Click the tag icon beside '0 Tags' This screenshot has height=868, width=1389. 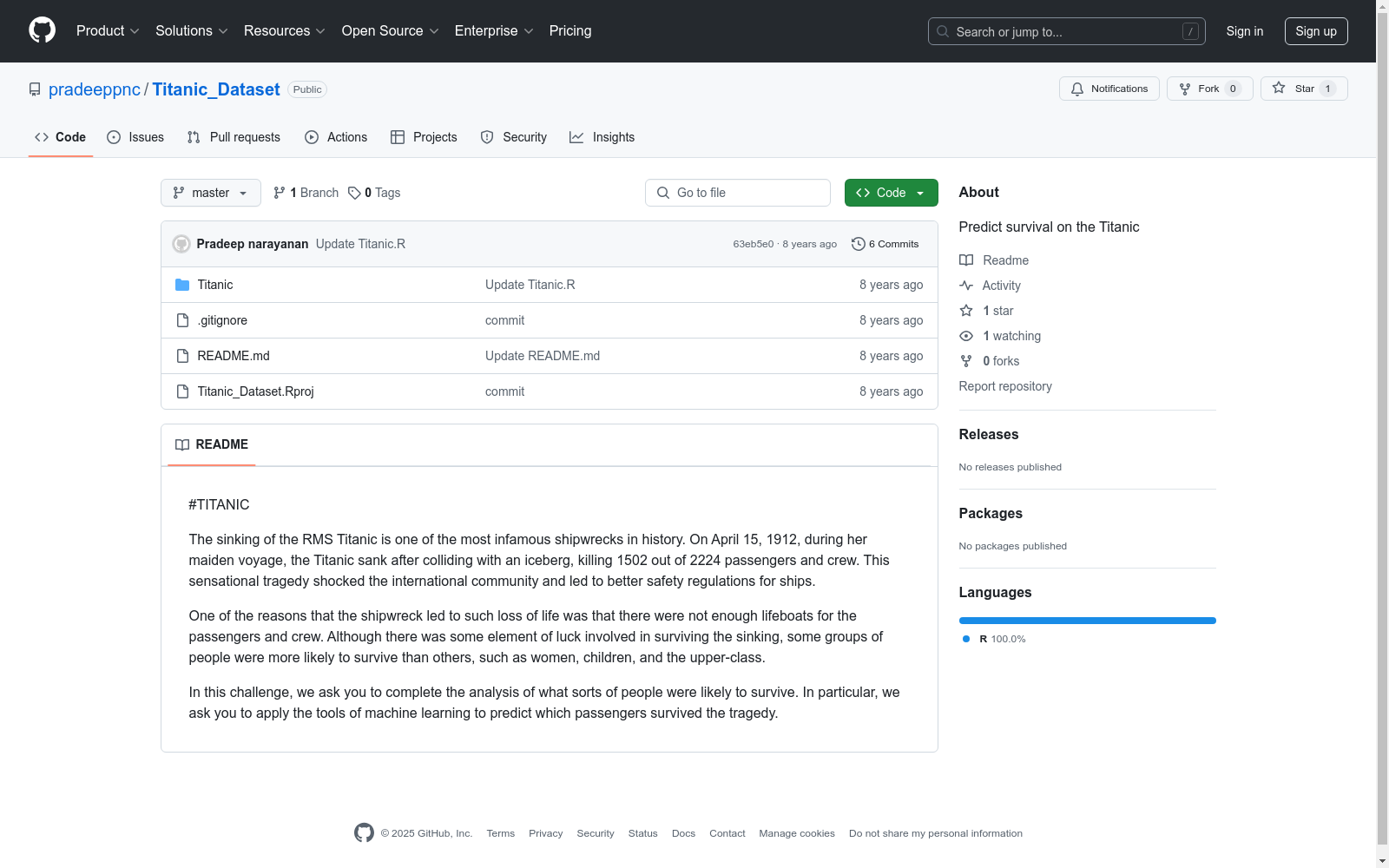click(x=354, y=193)
